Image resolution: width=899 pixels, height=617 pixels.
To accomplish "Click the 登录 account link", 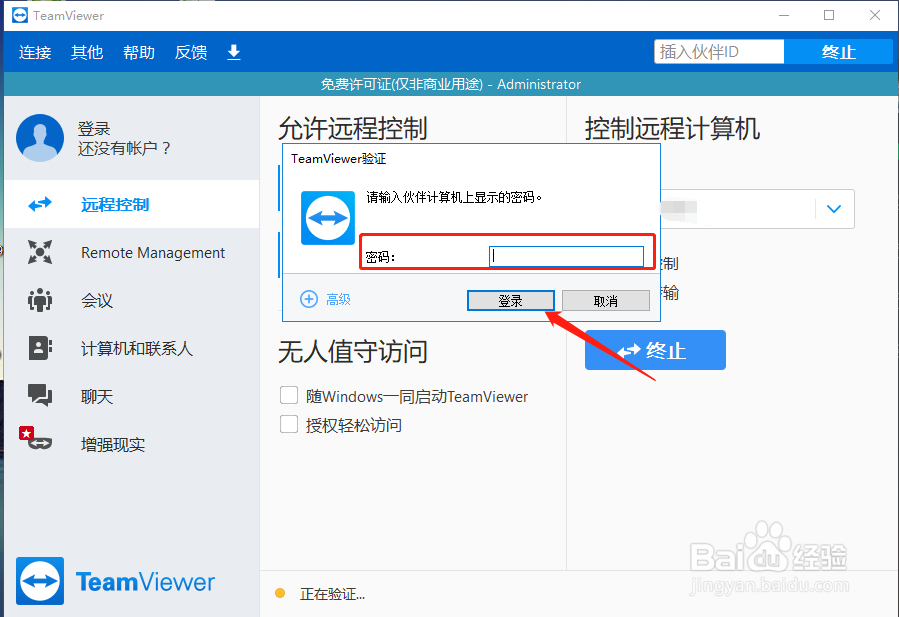I will tap(94, 128).
